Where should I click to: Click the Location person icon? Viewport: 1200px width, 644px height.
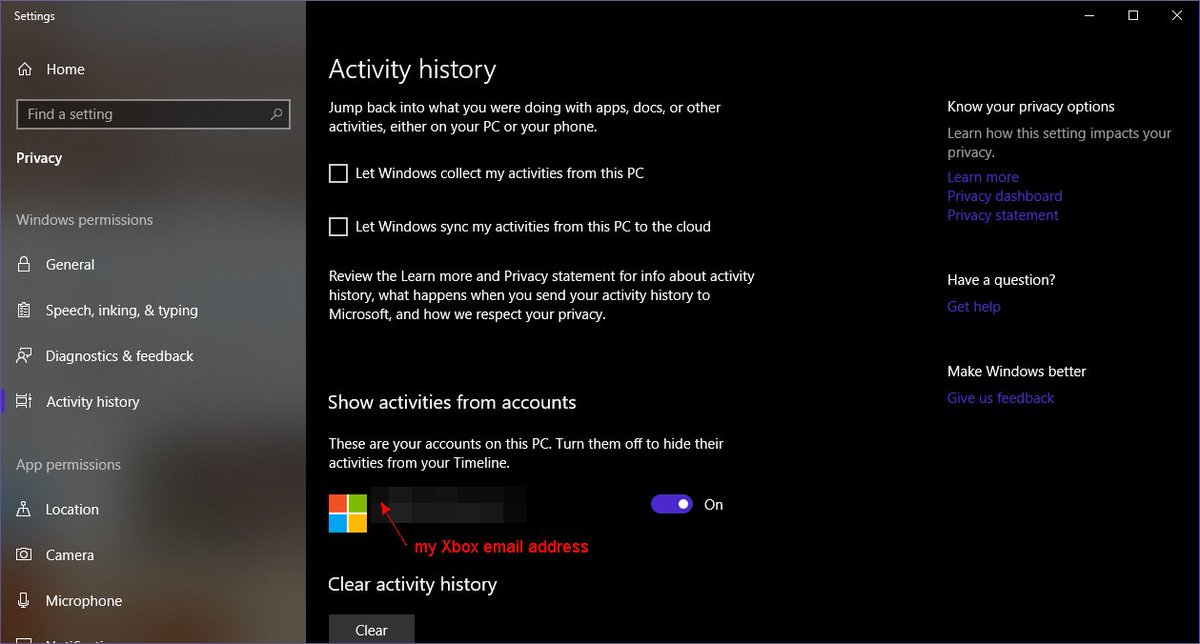click(x=25, y=509)
